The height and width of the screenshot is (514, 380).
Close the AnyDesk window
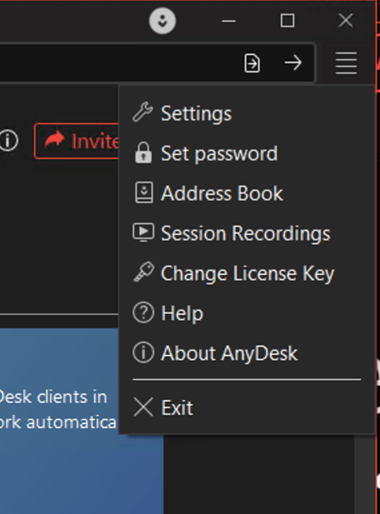pyautogui.click(x=346, y=21)
